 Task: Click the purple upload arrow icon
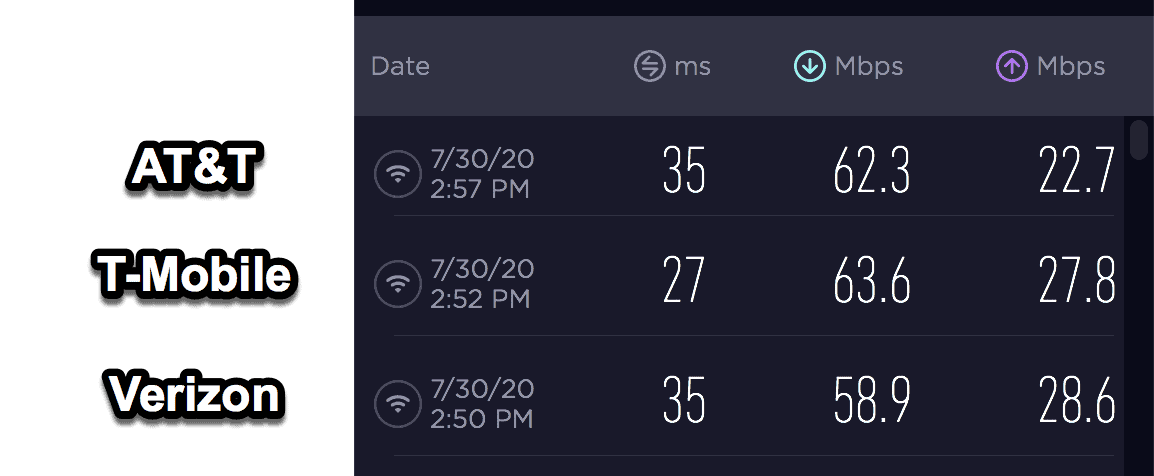click(1011, 66)
